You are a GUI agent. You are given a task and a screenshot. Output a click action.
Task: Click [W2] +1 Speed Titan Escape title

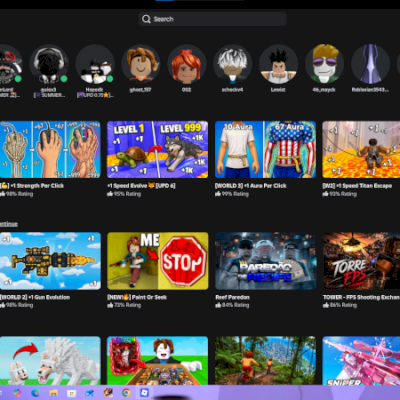coord(357,186)
